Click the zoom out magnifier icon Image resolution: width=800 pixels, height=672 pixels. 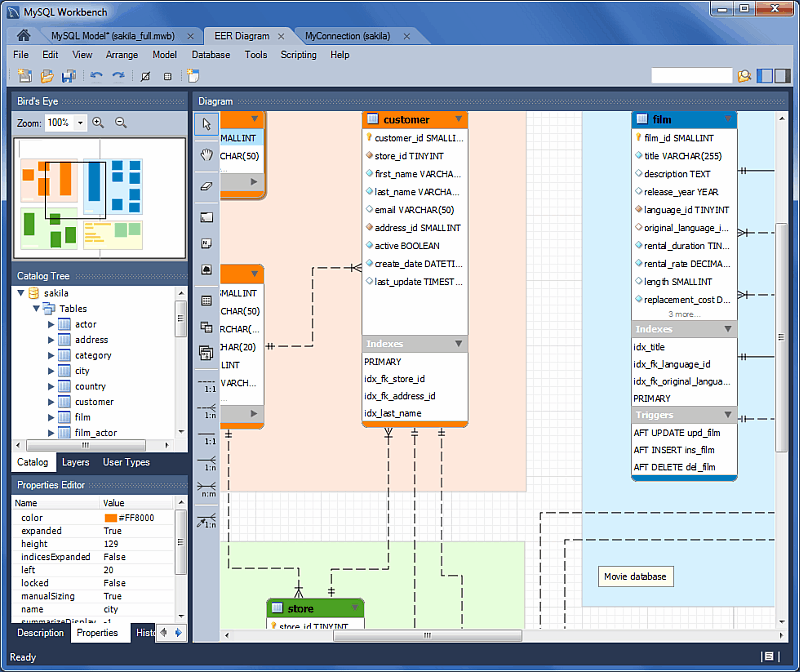[121, 123]
